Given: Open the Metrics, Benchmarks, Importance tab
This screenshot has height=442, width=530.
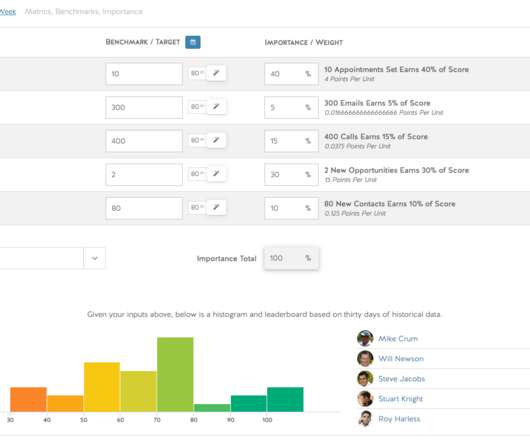Looking at the screenshot, I should point(84,11).
